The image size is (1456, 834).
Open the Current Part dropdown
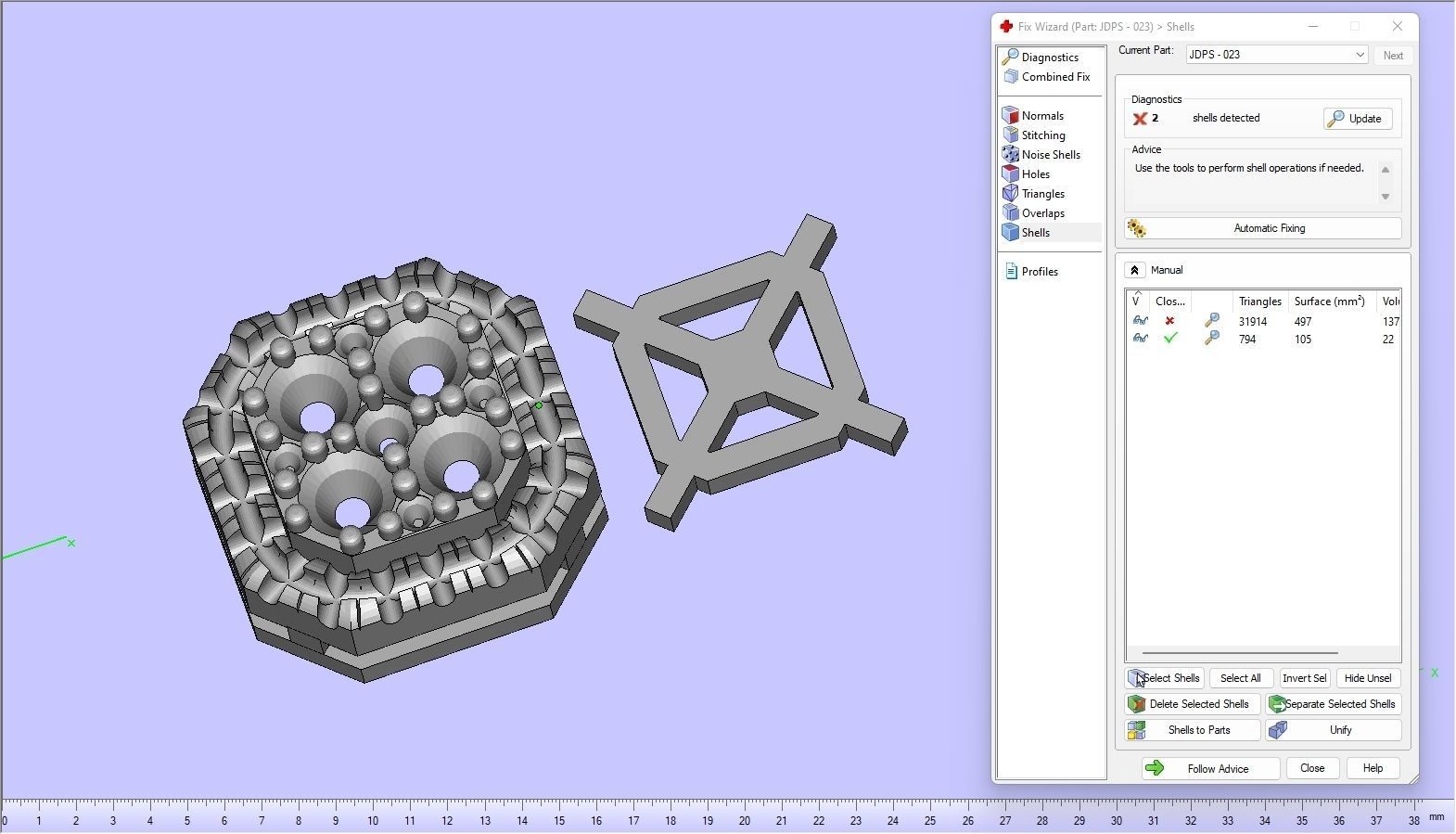pyautogui.click(x=1277, y=55)
